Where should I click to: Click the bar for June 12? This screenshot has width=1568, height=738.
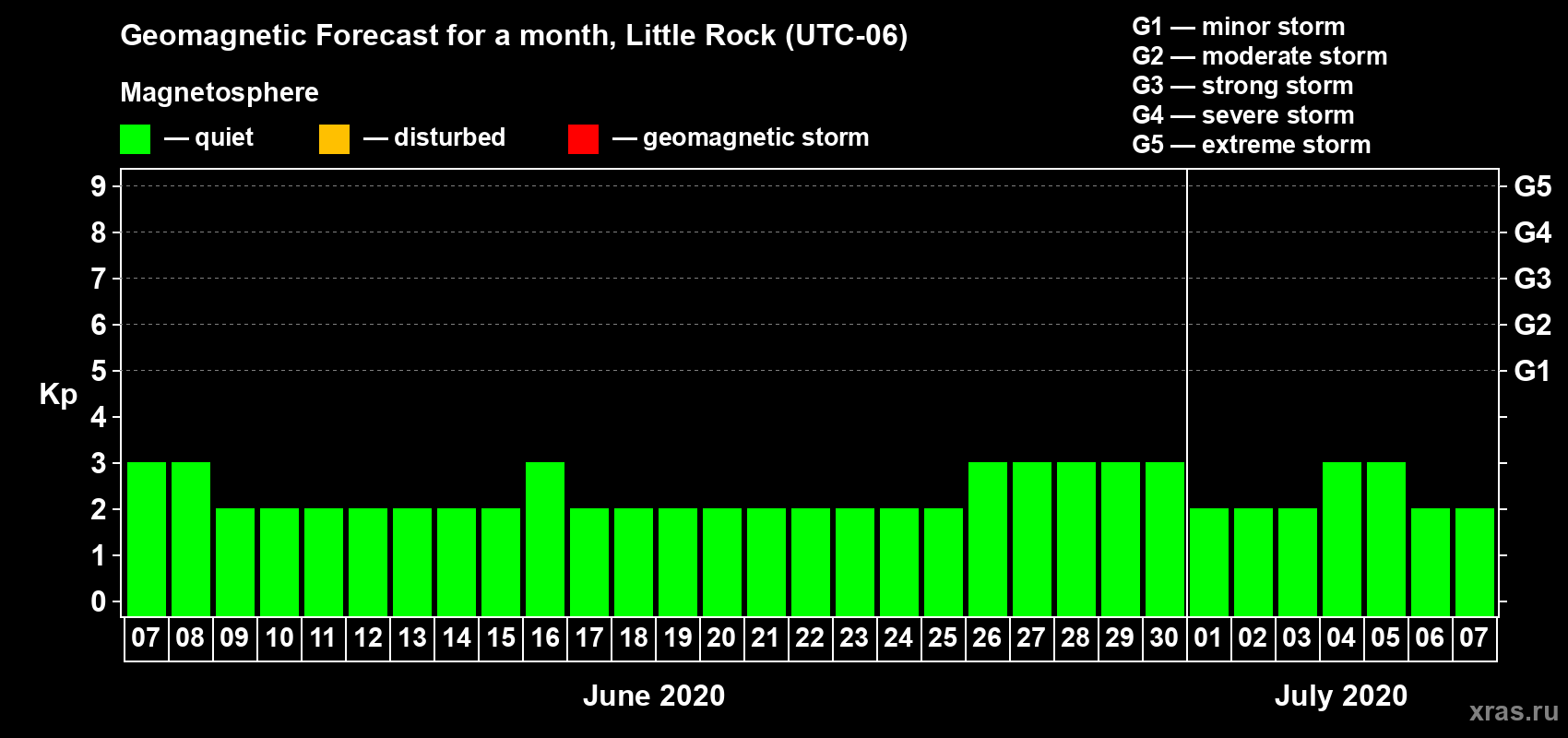click(368, 562)
